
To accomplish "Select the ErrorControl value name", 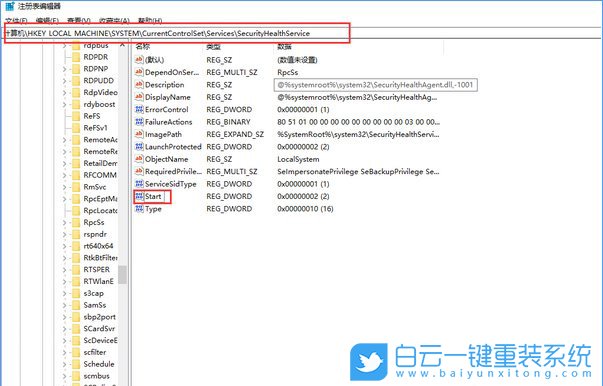I will pyautogui.click(x=167, y=110).
